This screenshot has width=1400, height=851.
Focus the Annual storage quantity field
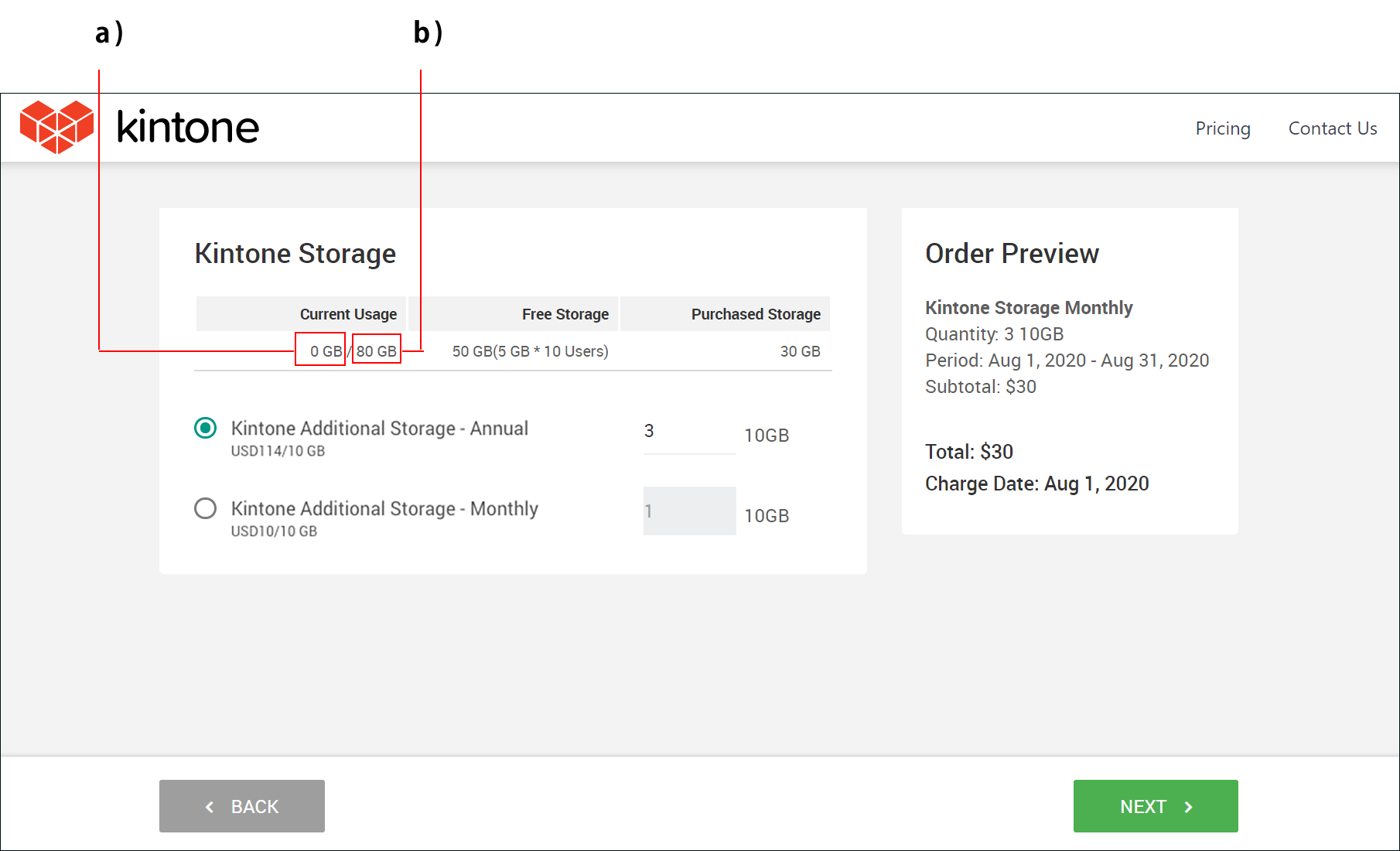[688, 432]
